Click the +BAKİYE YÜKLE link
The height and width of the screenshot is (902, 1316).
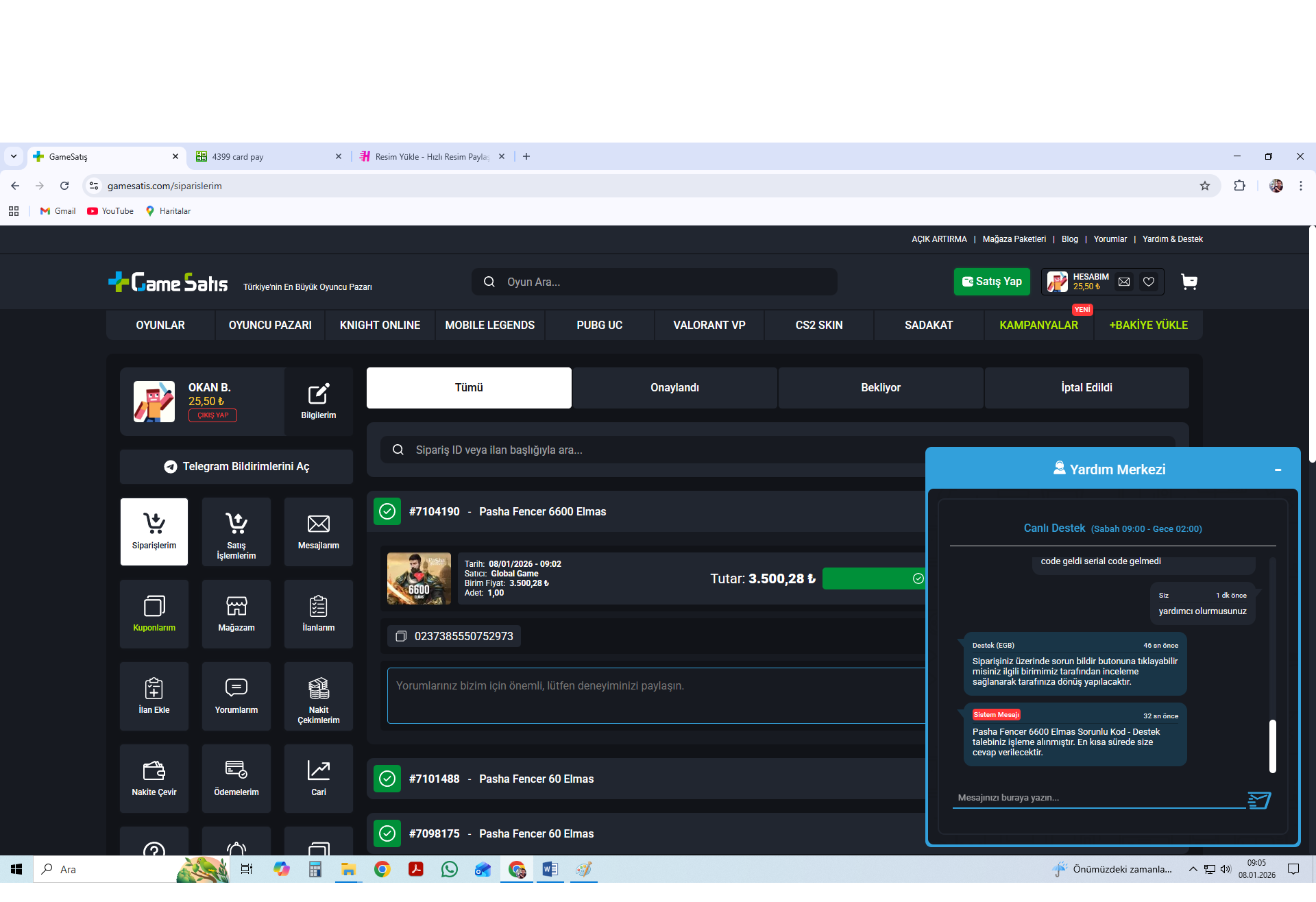point(1149,325)
